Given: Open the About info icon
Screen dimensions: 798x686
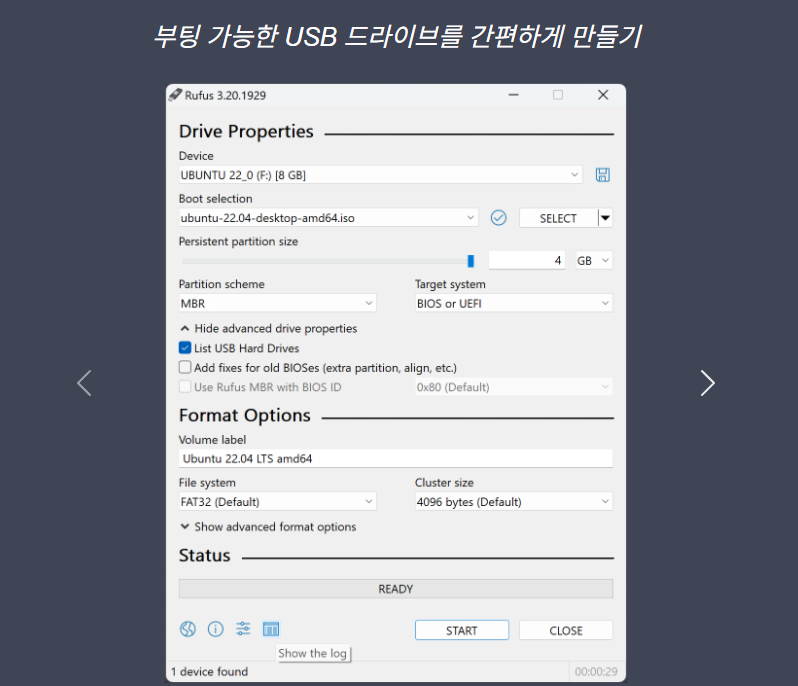Looking at the screenshot, I should [215, 629].
